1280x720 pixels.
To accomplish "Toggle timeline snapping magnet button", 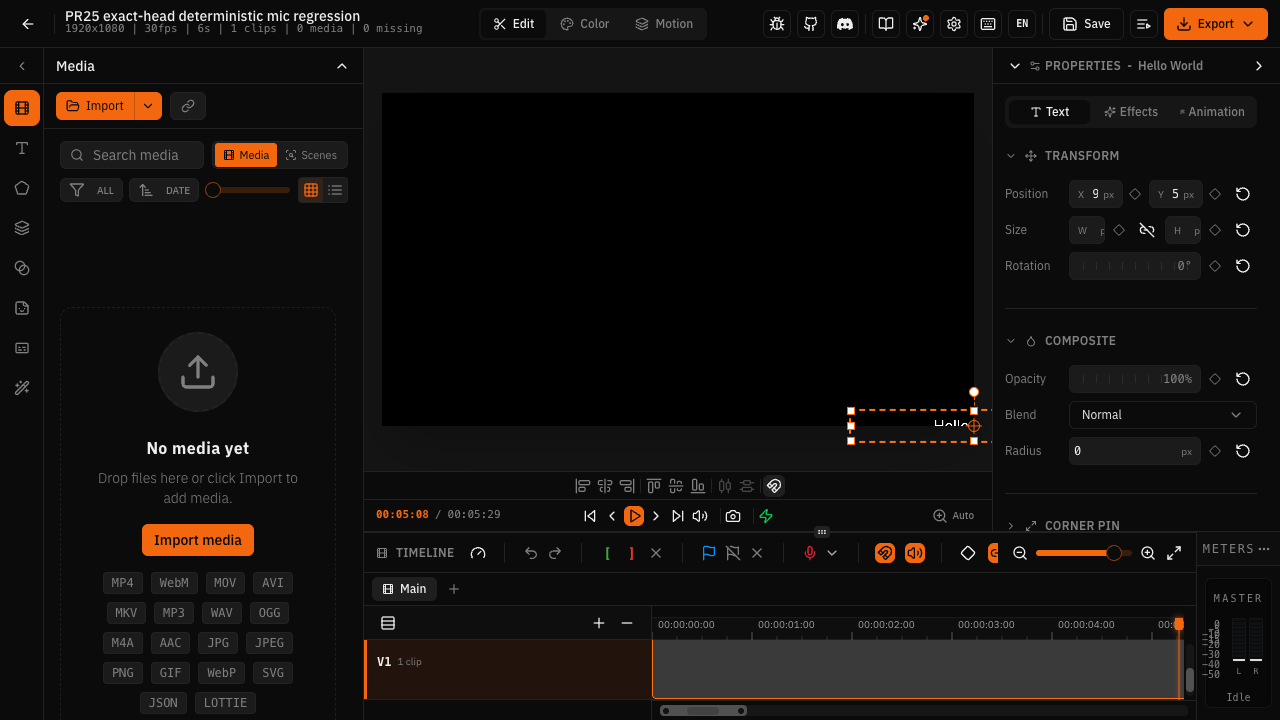I will point(885,553).
